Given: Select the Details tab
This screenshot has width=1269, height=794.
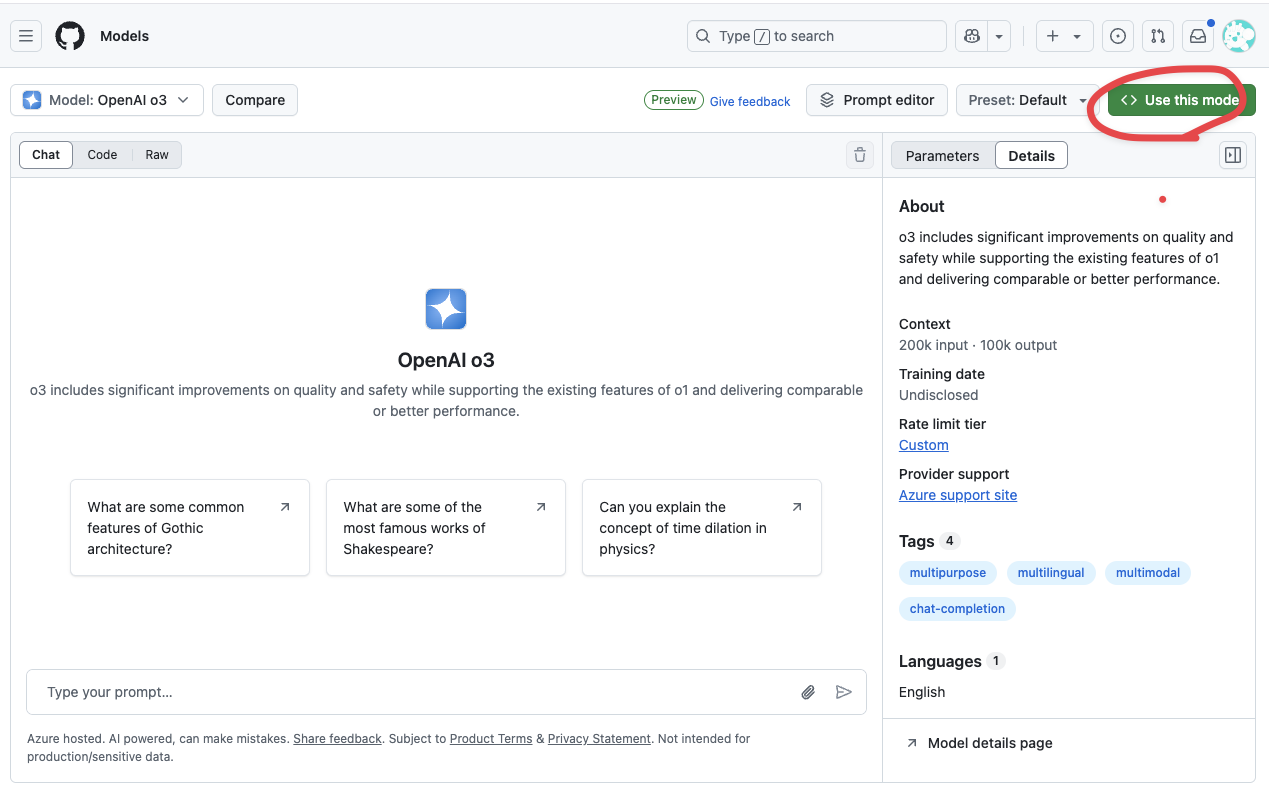Looking at the screenshot, I should 1031,156.
